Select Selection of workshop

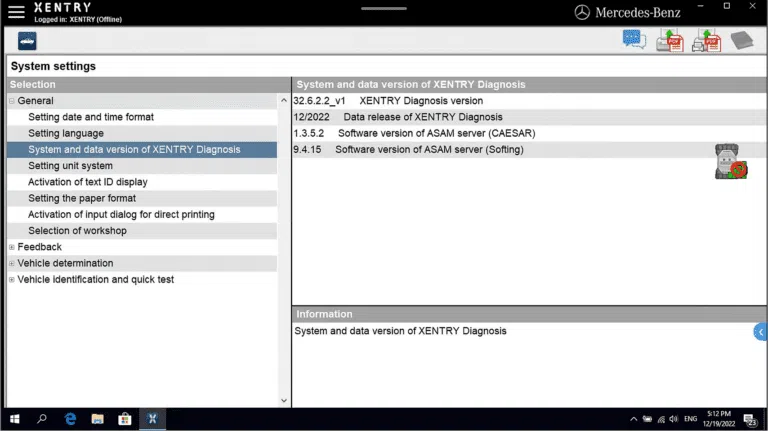click(142, 230)
